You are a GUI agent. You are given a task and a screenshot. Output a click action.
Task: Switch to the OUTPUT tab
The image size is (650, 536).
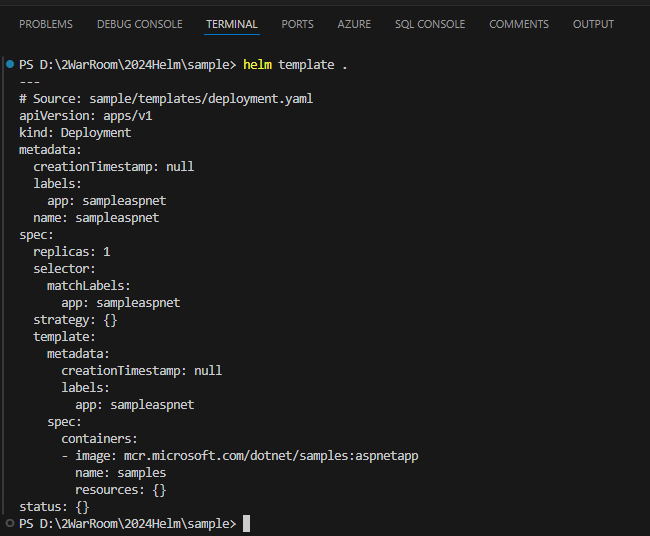point(593,24)
